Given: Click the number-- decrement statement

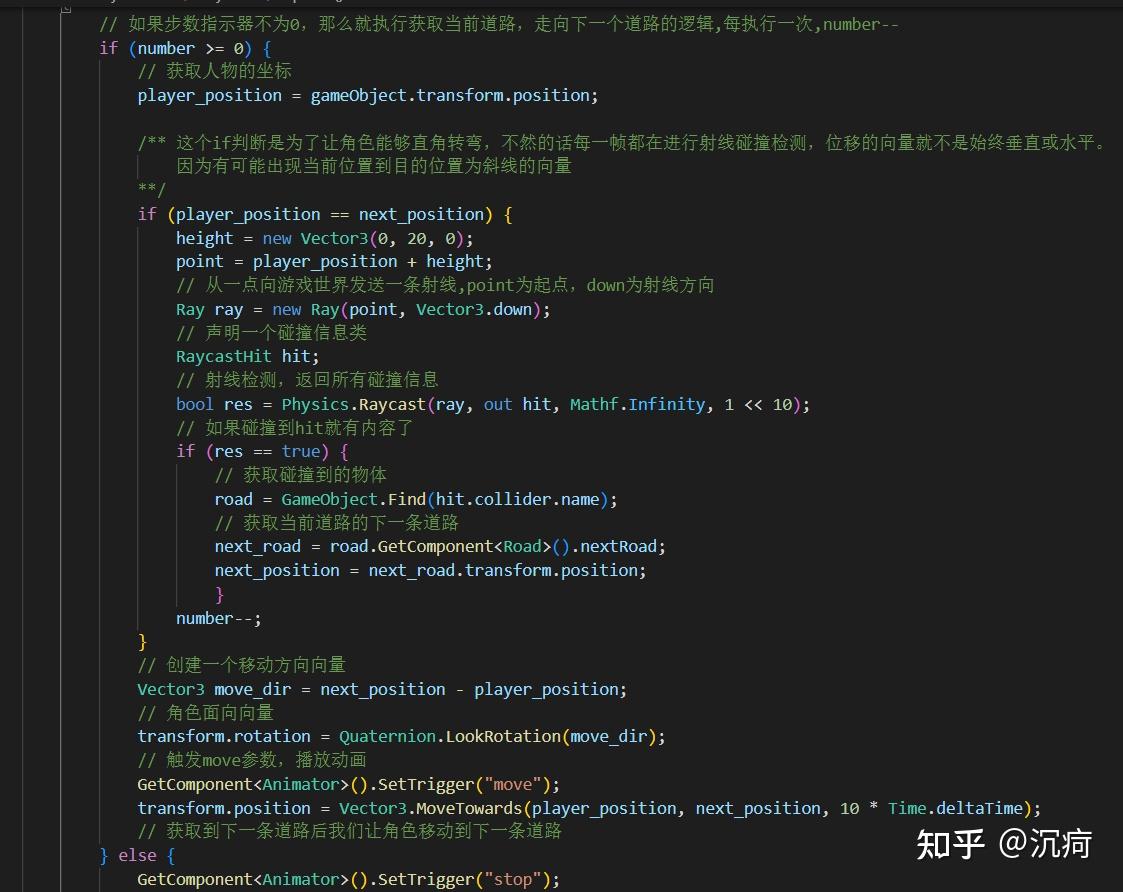Looking at the screenshot, I should pos(218,618).
